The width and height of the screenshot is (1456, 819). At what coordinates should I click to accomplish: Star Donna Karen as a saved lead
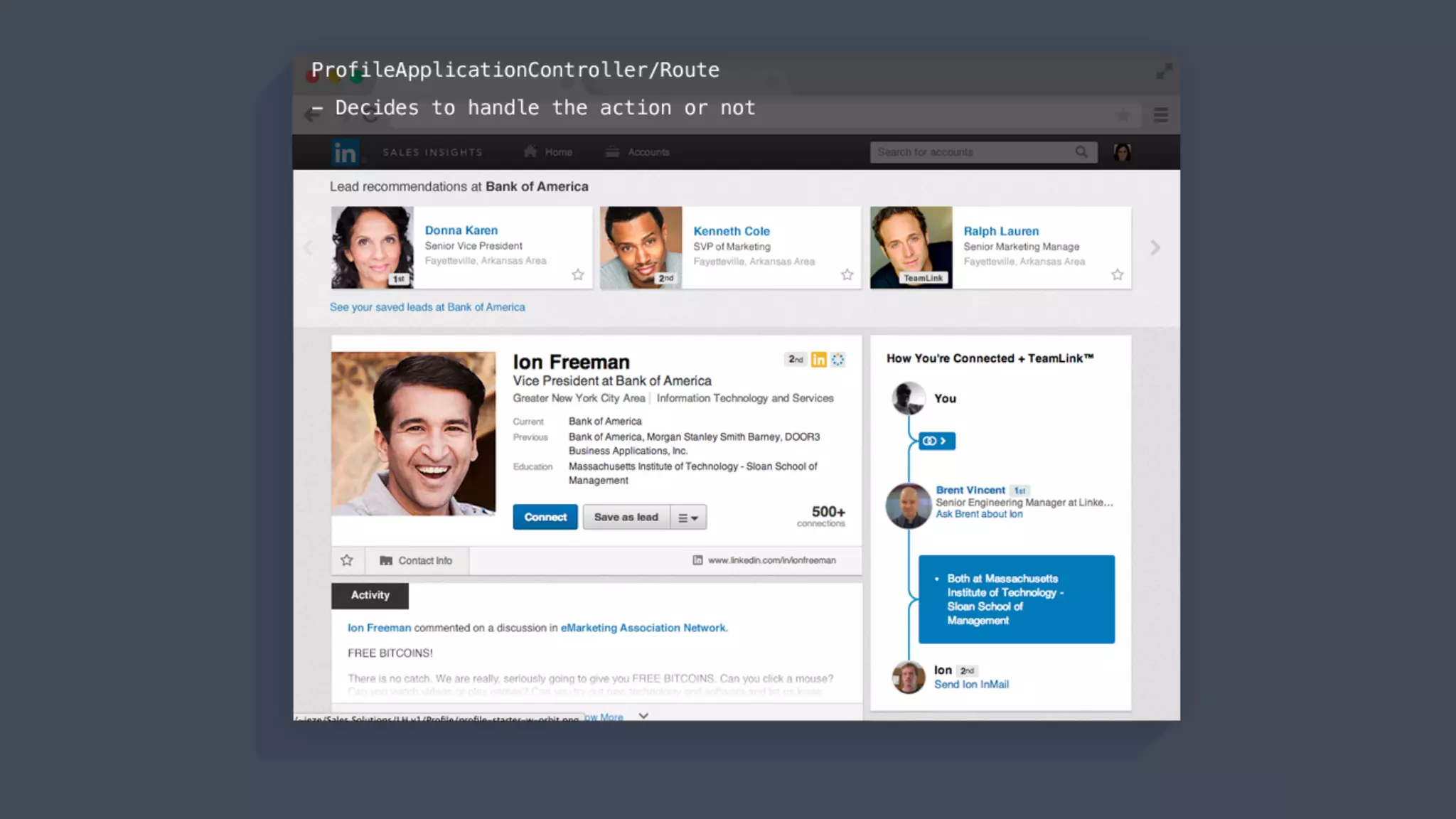(578, 275)
